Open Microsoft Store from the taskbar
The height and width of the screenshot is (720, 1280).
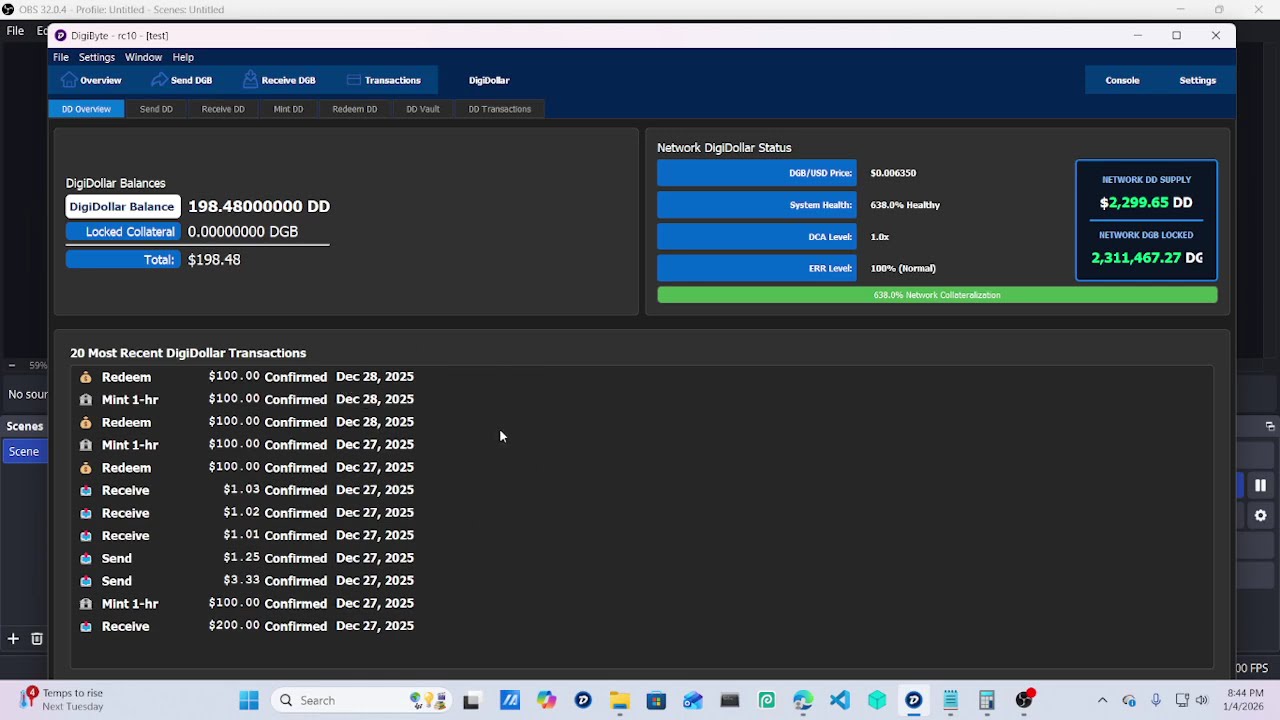[x=656, y=700]
